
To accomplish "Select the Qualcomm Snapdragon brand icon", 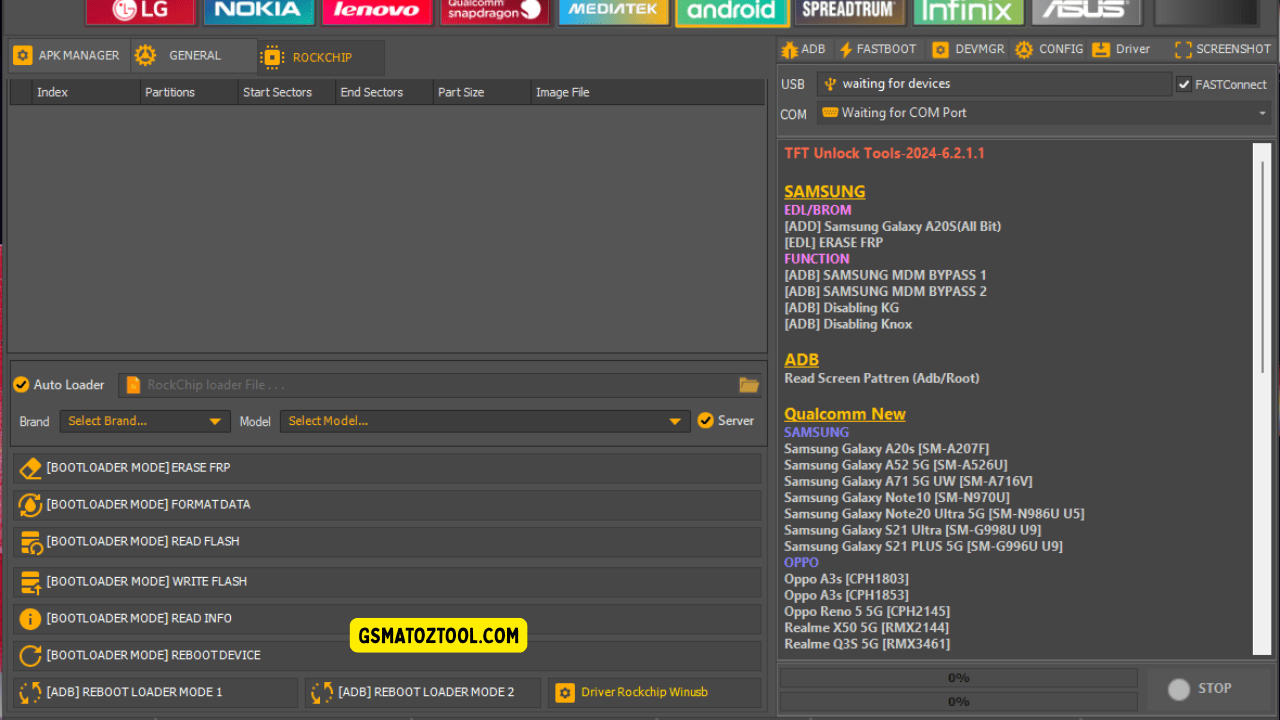I will 494,12.
